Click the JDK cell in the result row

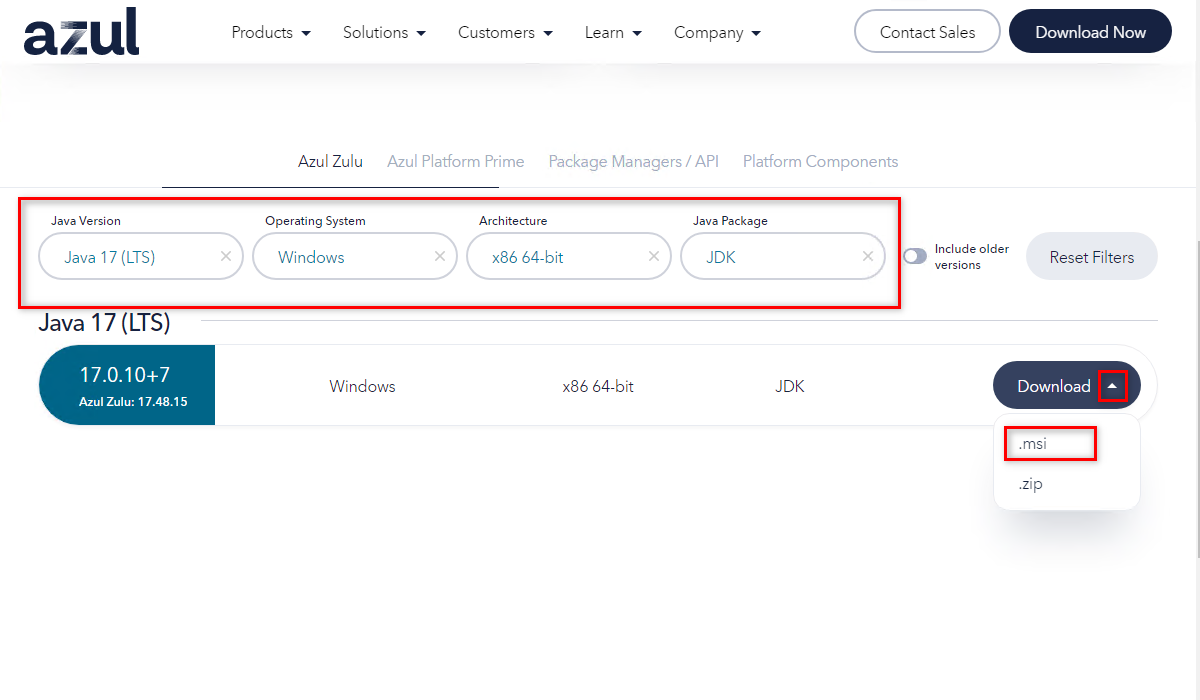(x=790, y=386)
